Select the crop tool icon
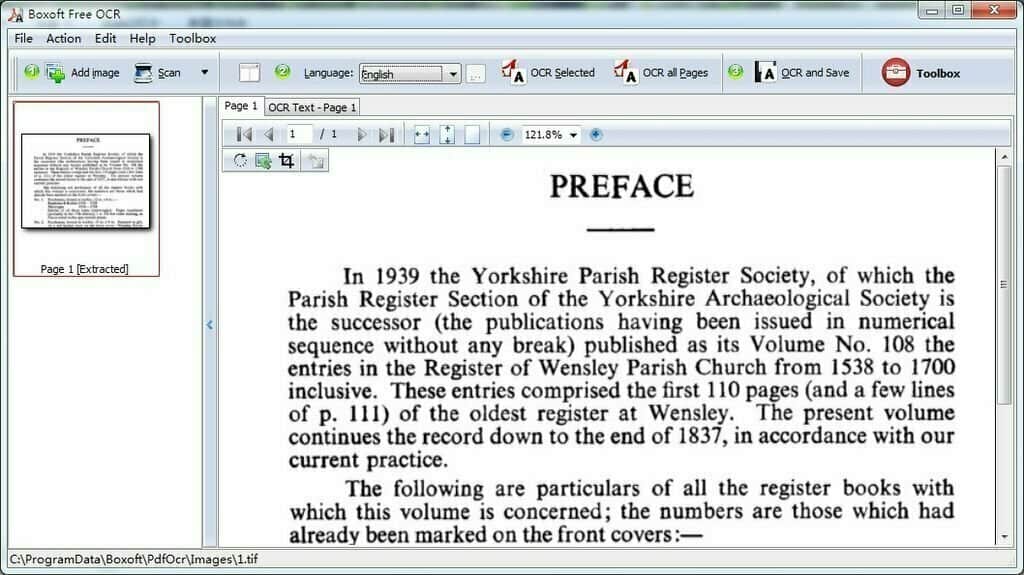 (287, 160)
